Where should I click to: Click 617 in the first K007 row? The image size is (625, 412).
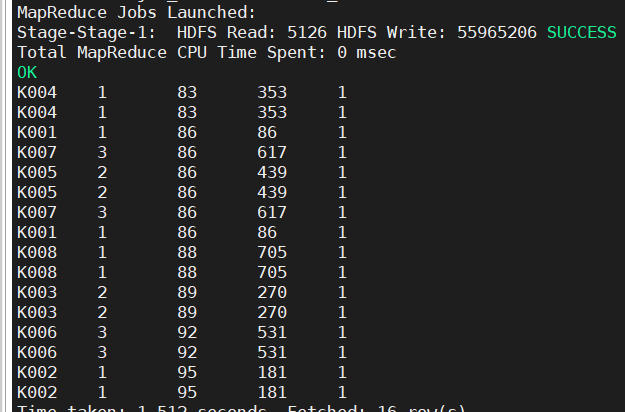tap(272, 153)
